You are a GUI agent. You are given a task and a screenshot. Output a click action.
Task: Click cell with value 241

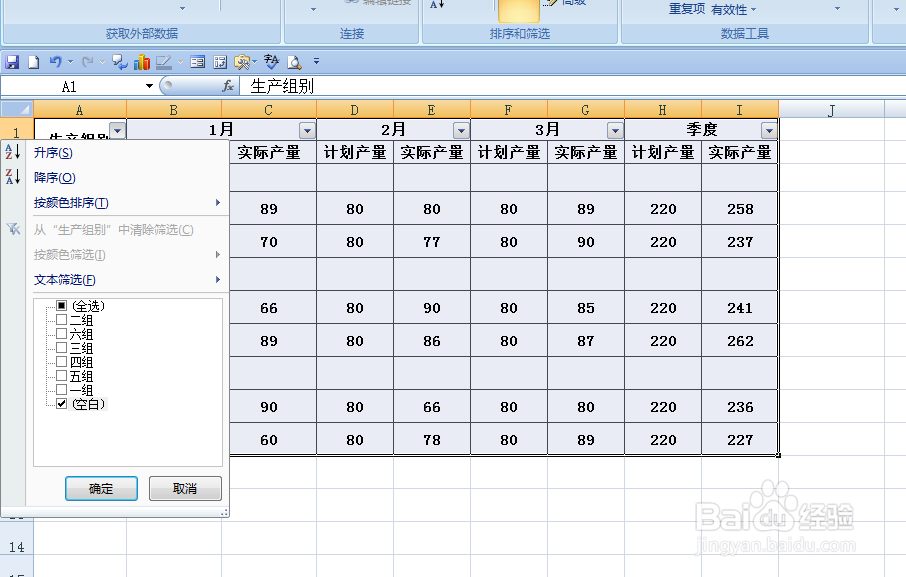coord(740,308)
